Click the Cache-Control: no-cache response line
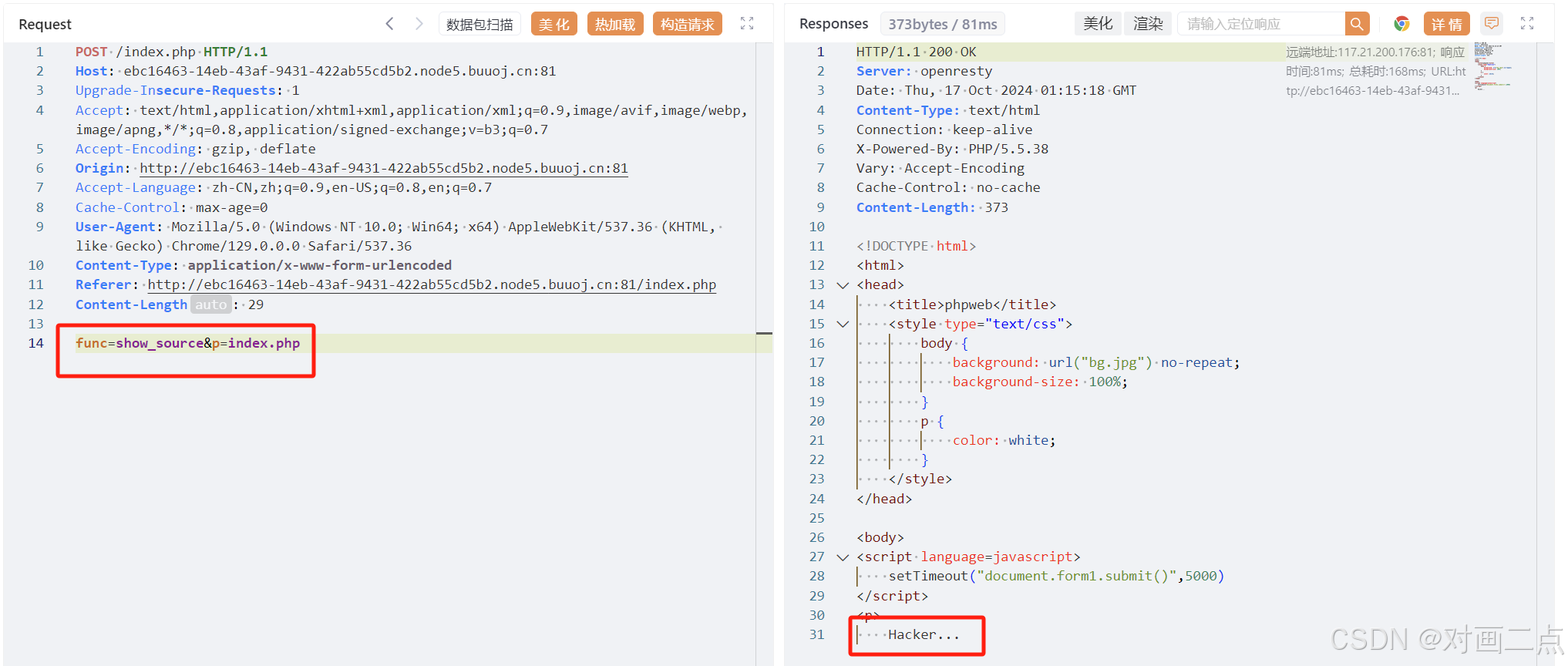The height and width of the screenshot is (666, 1568). pyautogui.click(x=948, y=187)
